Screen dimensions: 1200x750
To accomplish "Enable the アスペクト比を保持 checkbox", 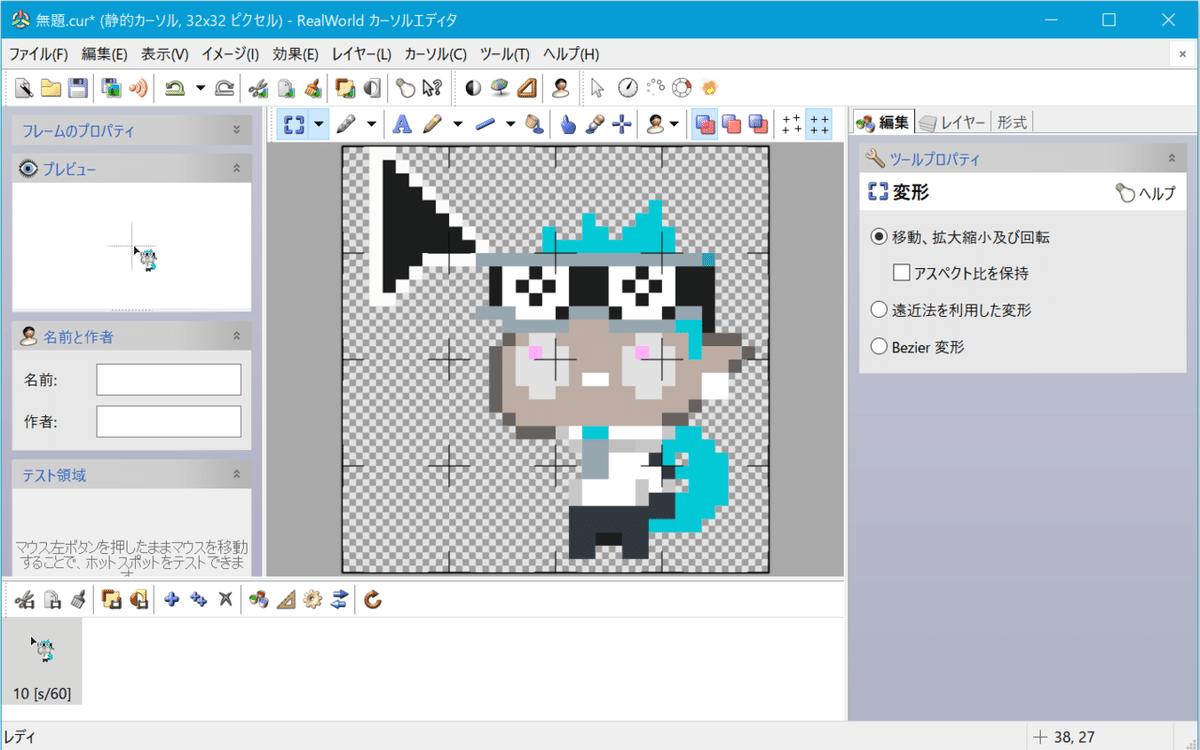I will 901,272.
